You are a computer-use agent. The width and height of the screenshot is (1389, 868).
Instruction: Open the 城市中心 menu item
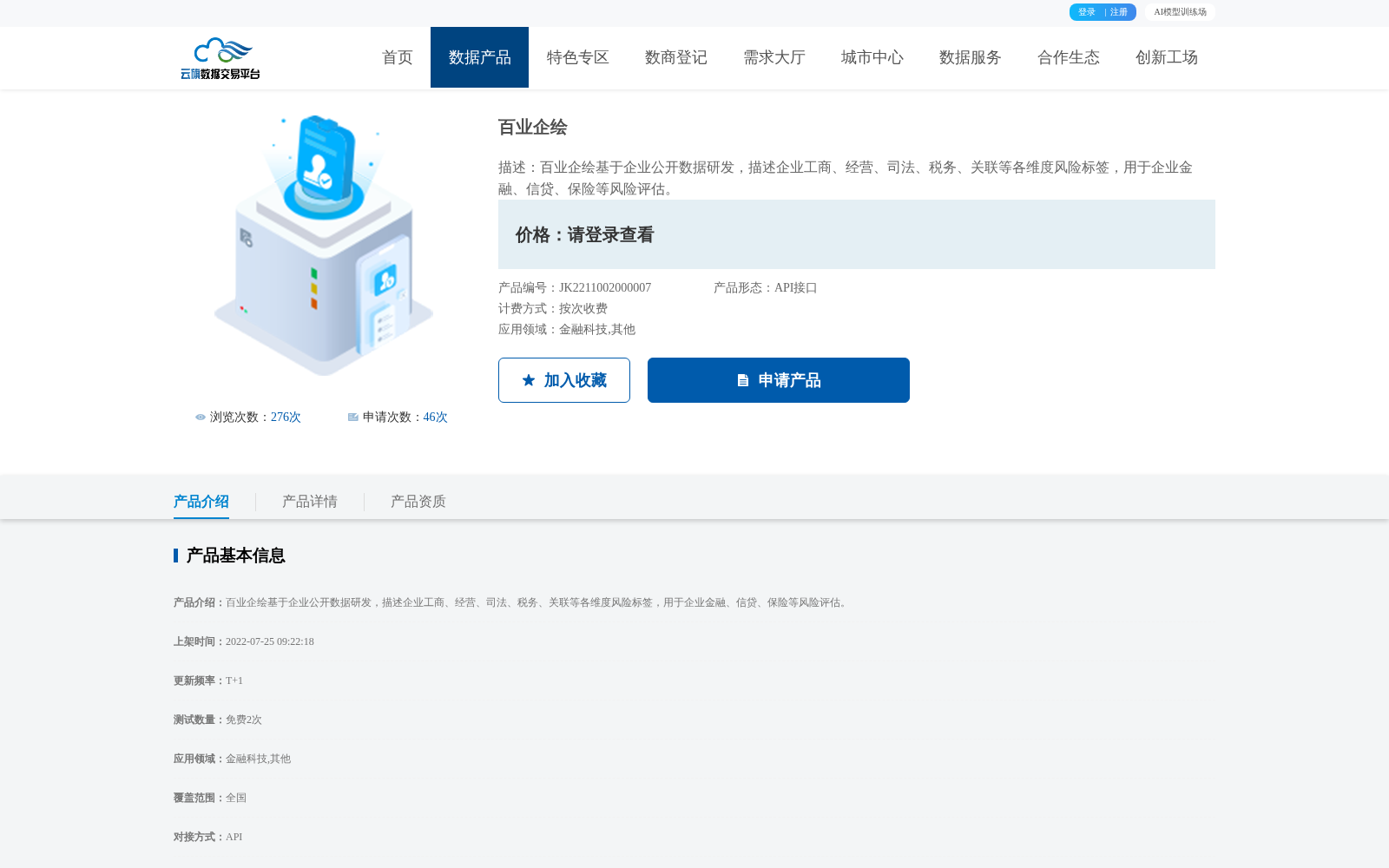[872, 57]
